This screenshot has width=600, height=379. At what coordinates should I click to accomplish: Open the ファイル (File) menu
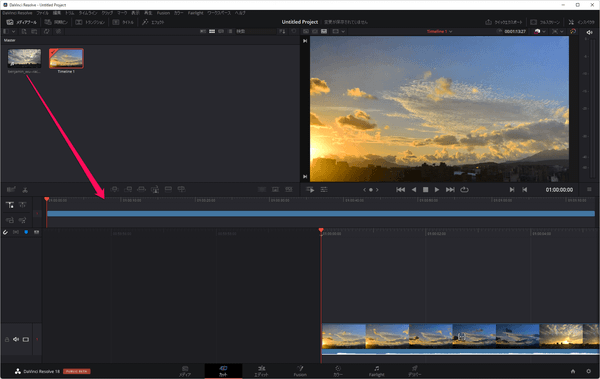coord(42,13)
